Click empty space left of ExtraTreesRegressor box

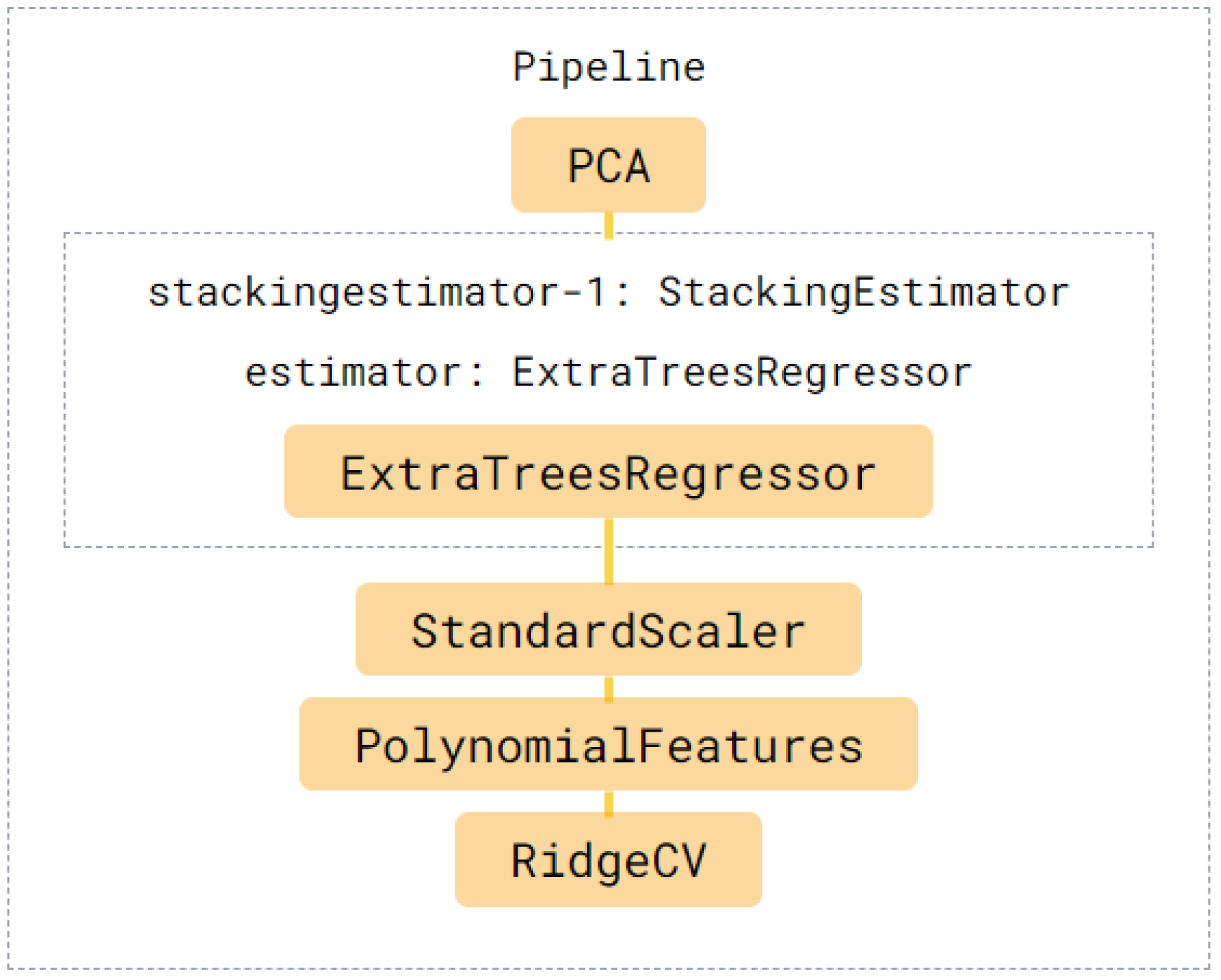(175, 472)
